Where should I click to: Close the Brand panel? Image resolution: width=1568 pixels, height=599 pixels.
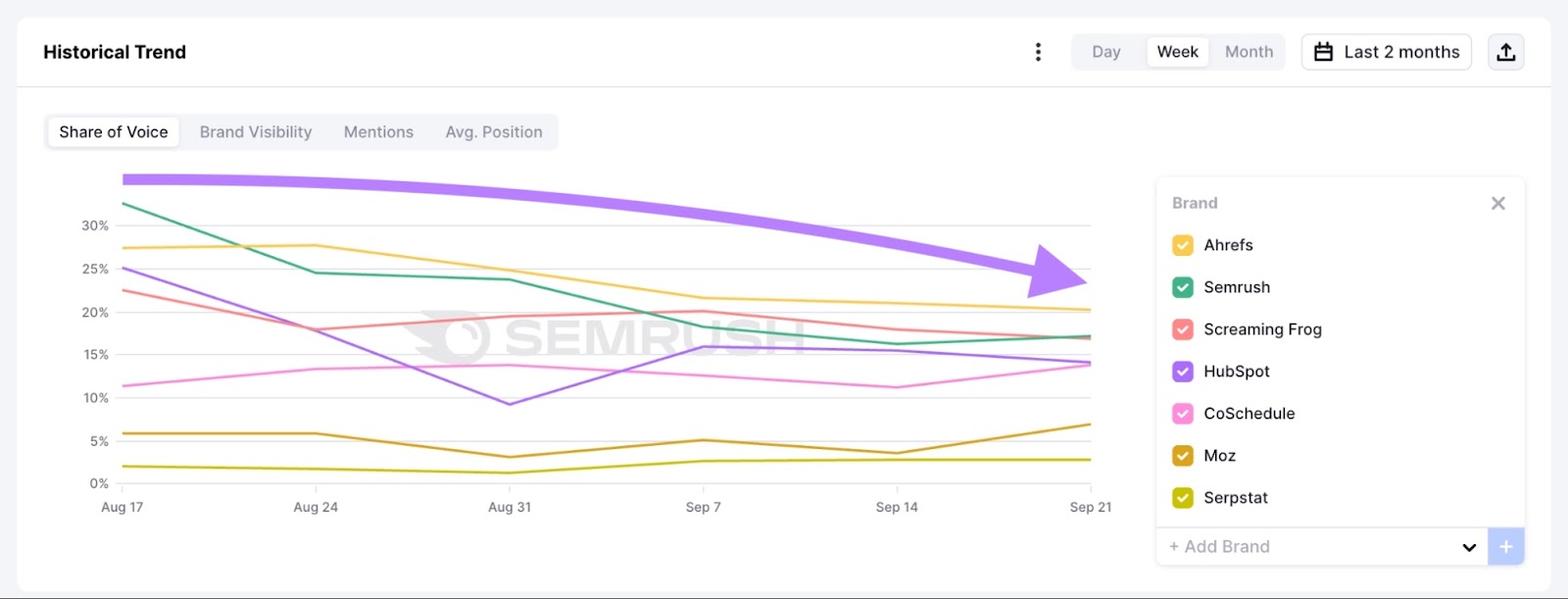point(1497,203)
